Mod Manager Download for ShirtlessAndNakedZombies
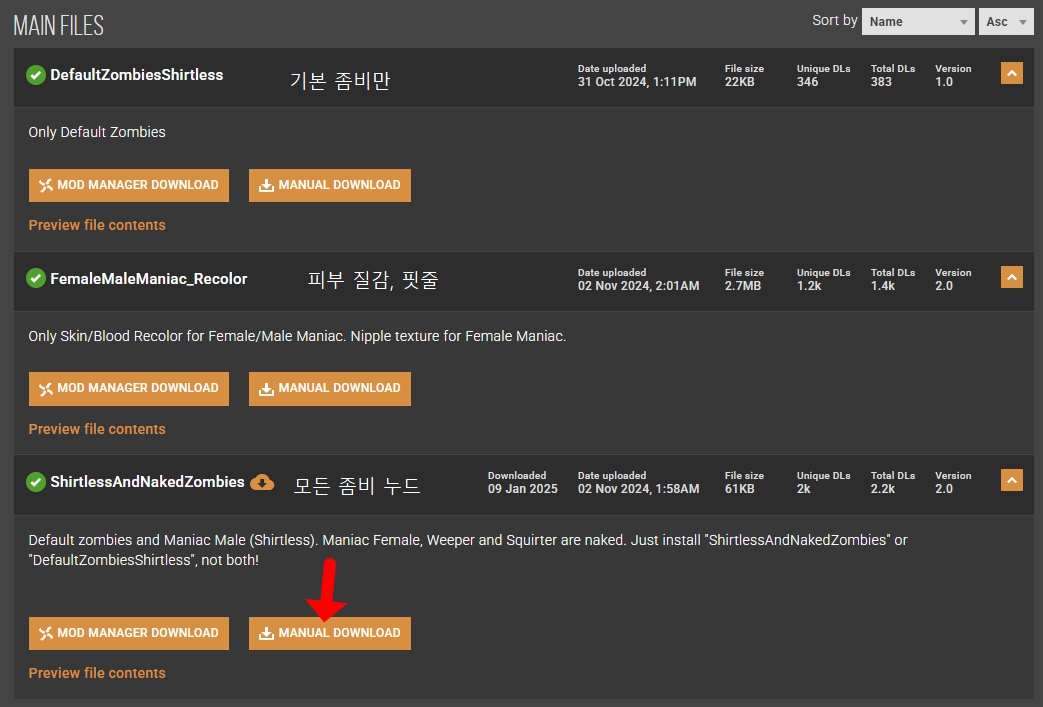 129,633
